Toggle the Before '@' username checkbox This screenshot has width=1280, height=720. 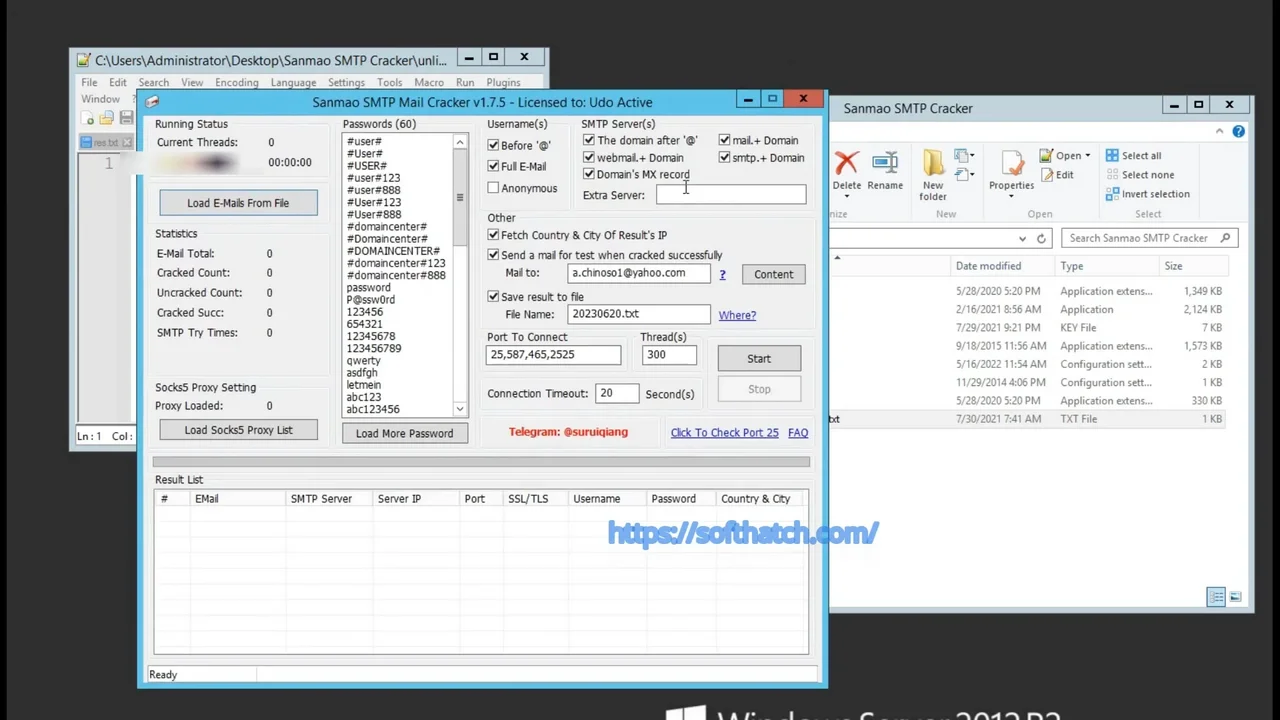click(493, 145)
